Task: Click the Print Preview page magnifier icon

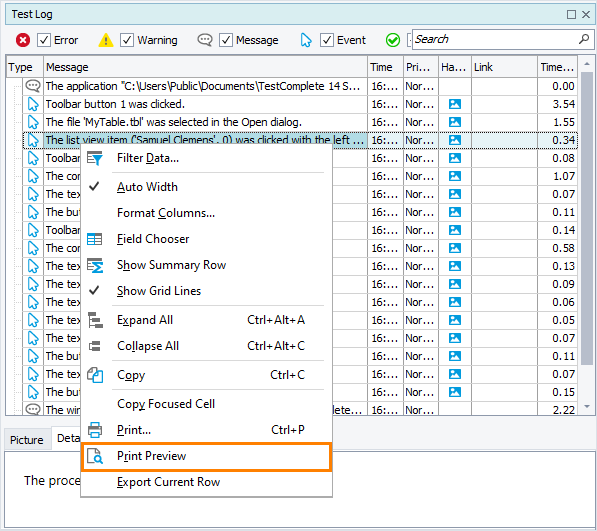Action: coord(95,456)
